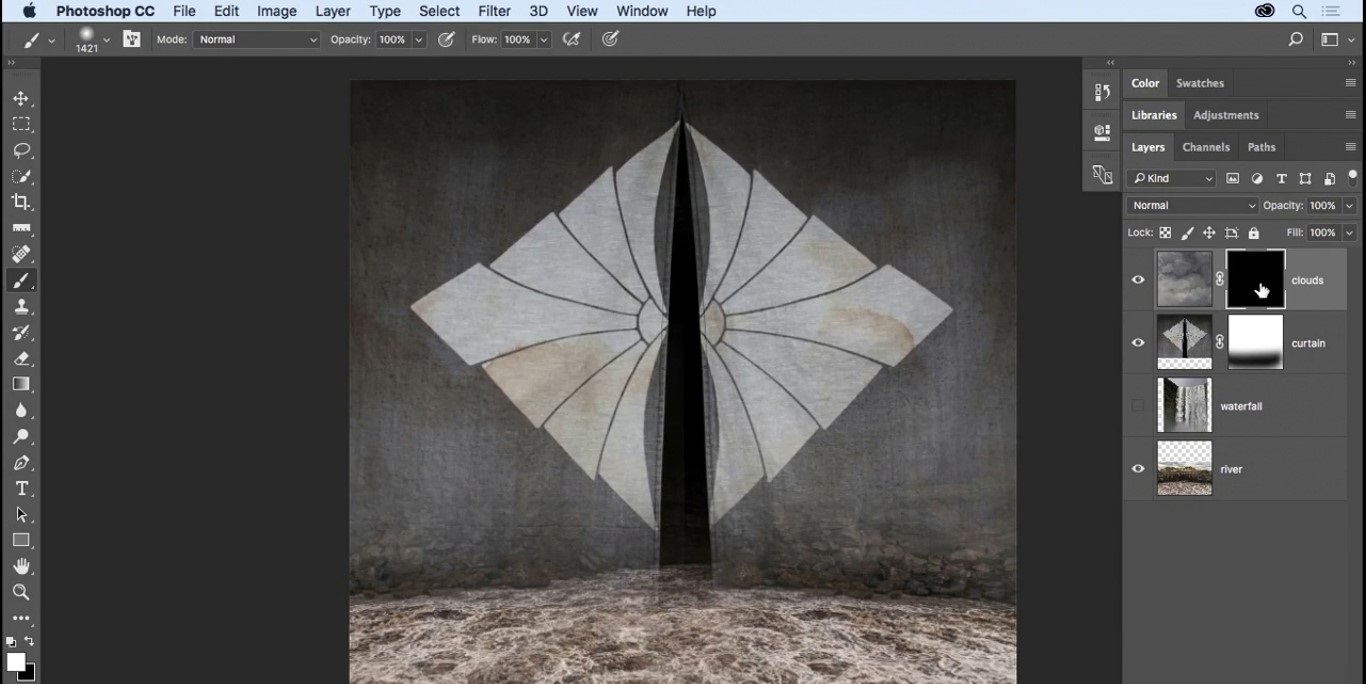The width and height of the screenshot is (1366, 684).
Task: Open the Edit Toolbar three-dots button
Action: pos(21,619)
